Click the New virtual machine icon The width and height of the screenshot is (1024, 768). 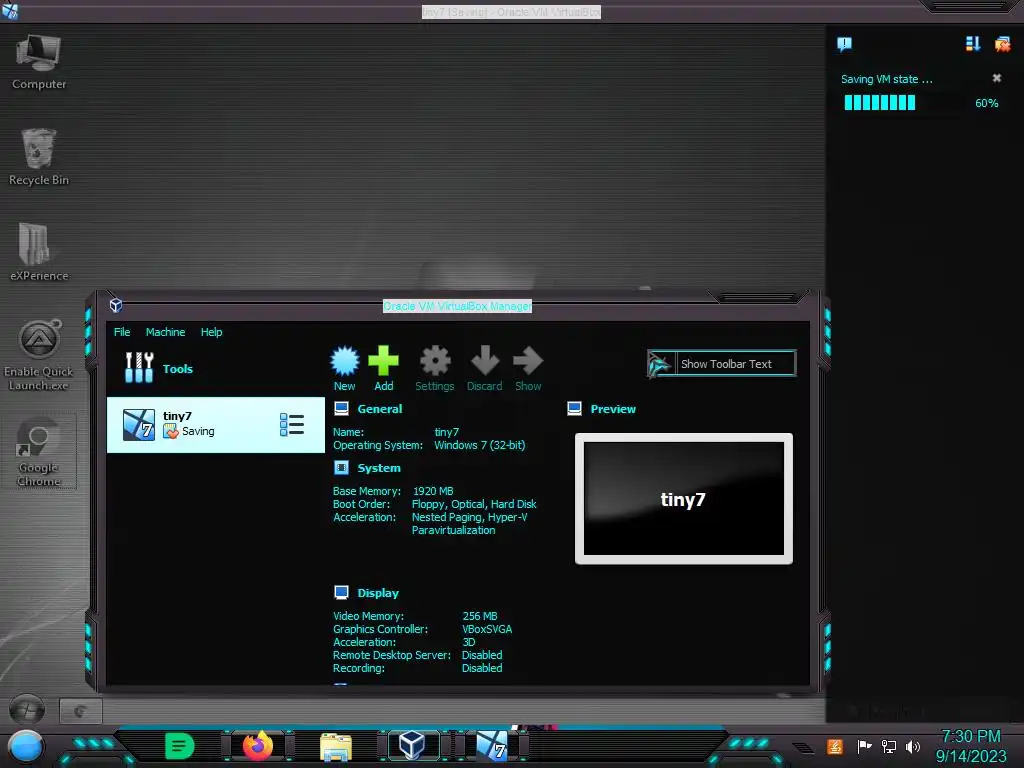click(345, 361)
